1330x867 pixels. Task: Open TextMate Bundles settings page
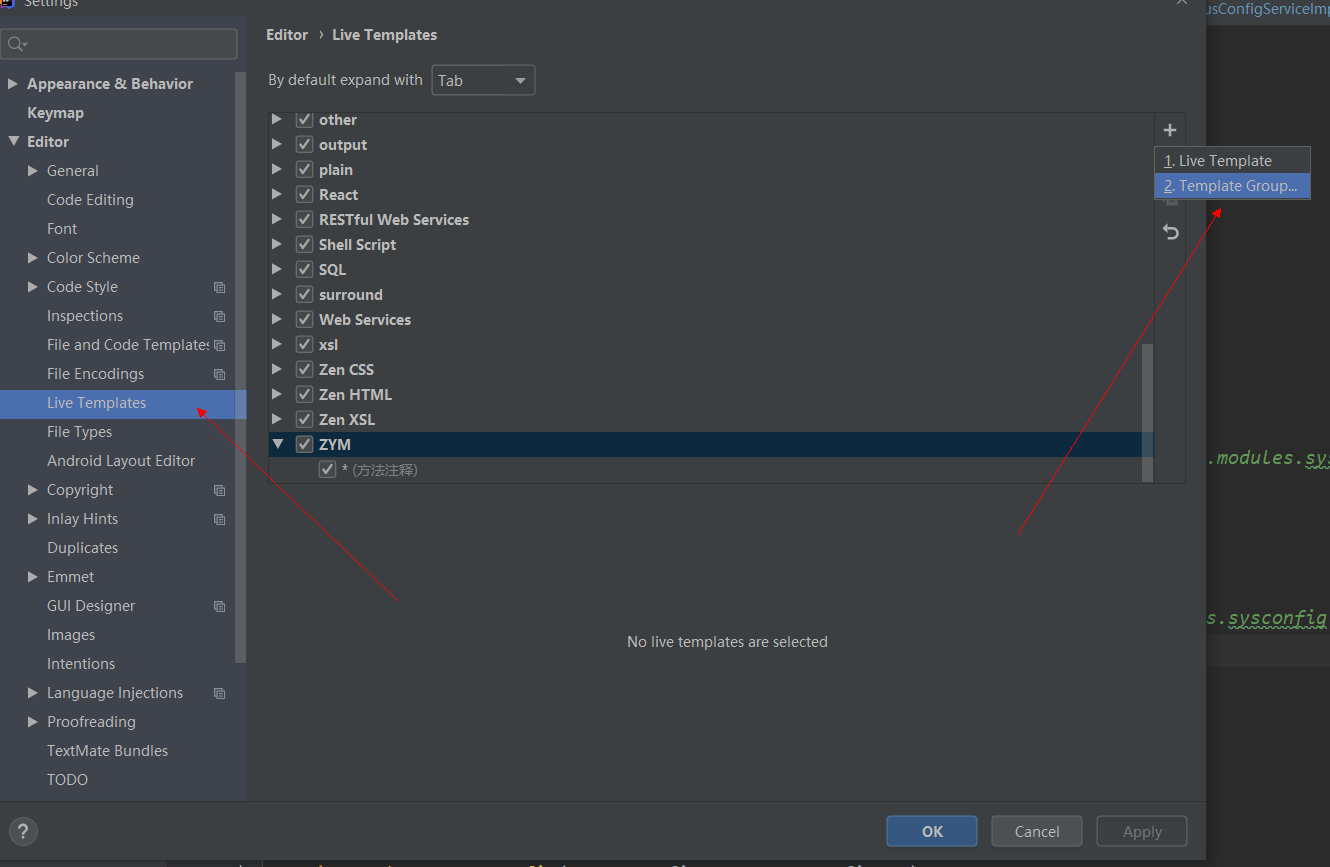[107, 751]
